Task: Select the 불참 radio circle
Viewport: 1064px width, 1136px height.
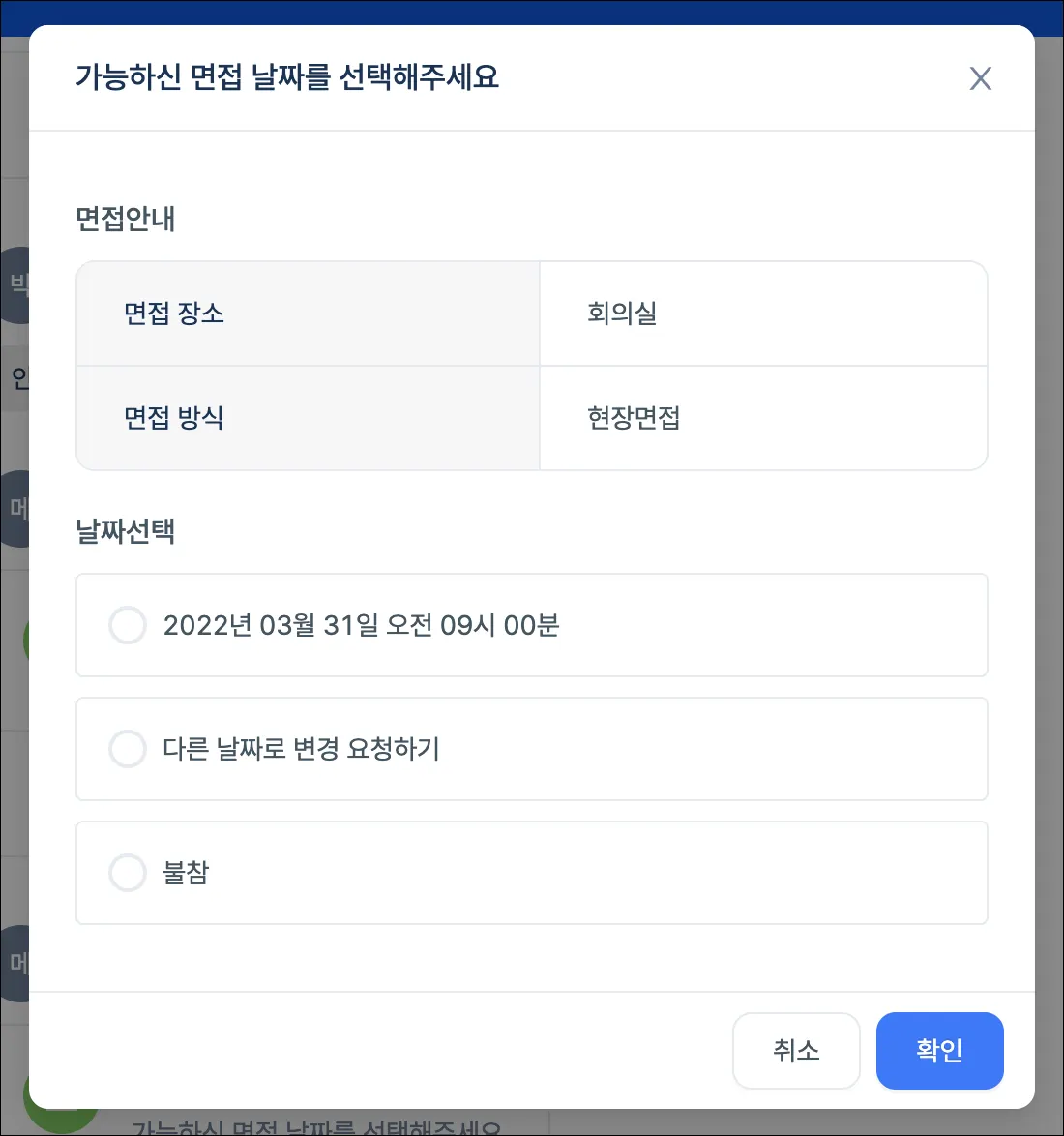Action: [x=128, y=873]
